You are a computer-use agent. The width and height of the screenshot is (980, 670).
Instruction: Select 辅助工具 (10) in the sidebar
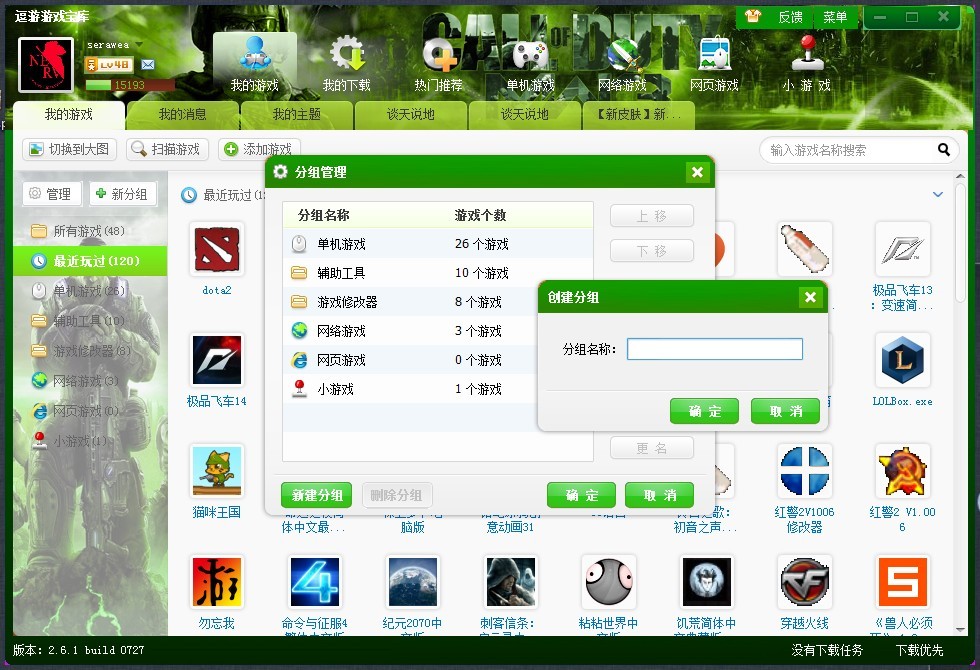point(90,321)
